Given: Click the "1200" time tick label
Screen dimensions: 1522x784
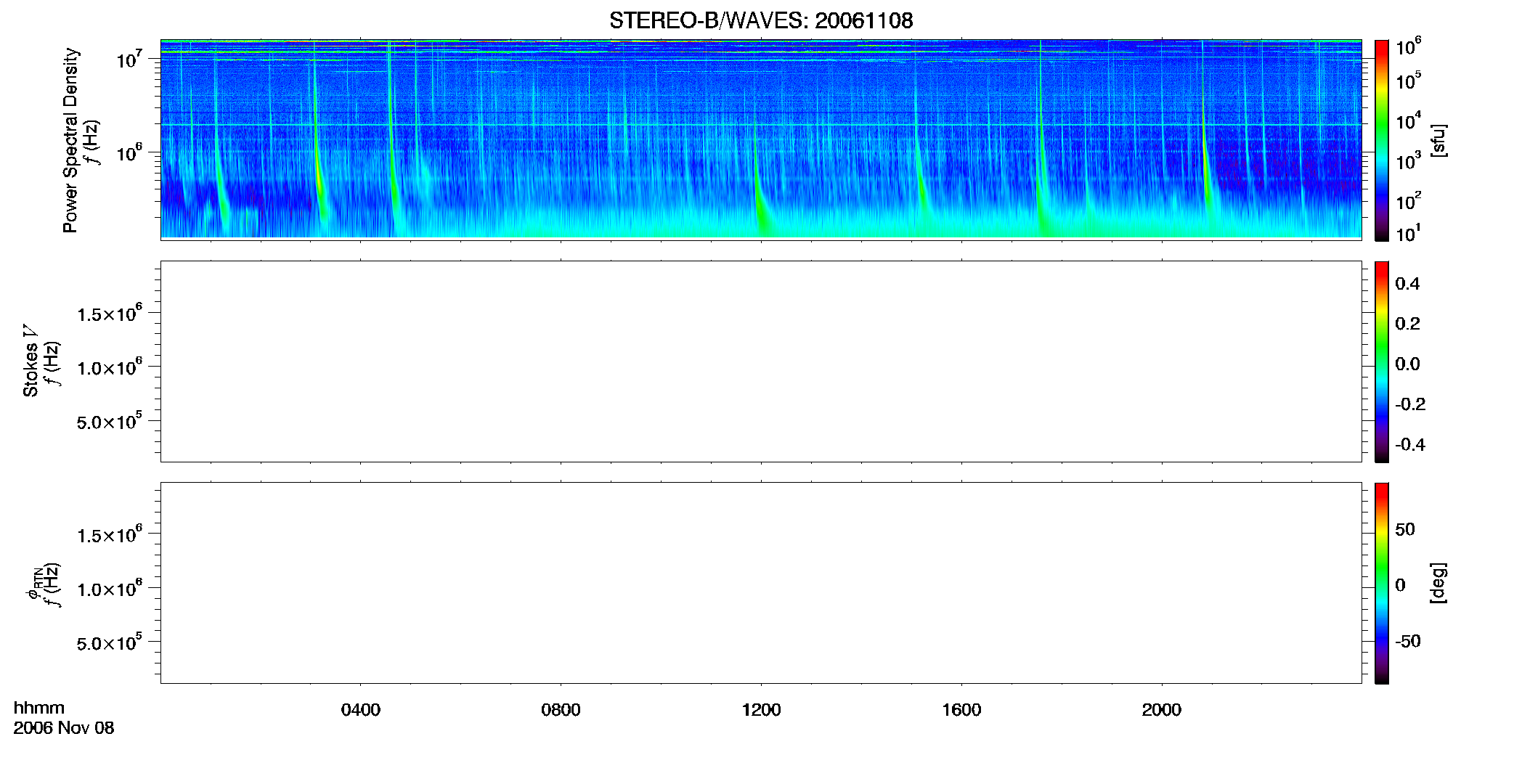Looking at the screenshot, I should [761, 710].
